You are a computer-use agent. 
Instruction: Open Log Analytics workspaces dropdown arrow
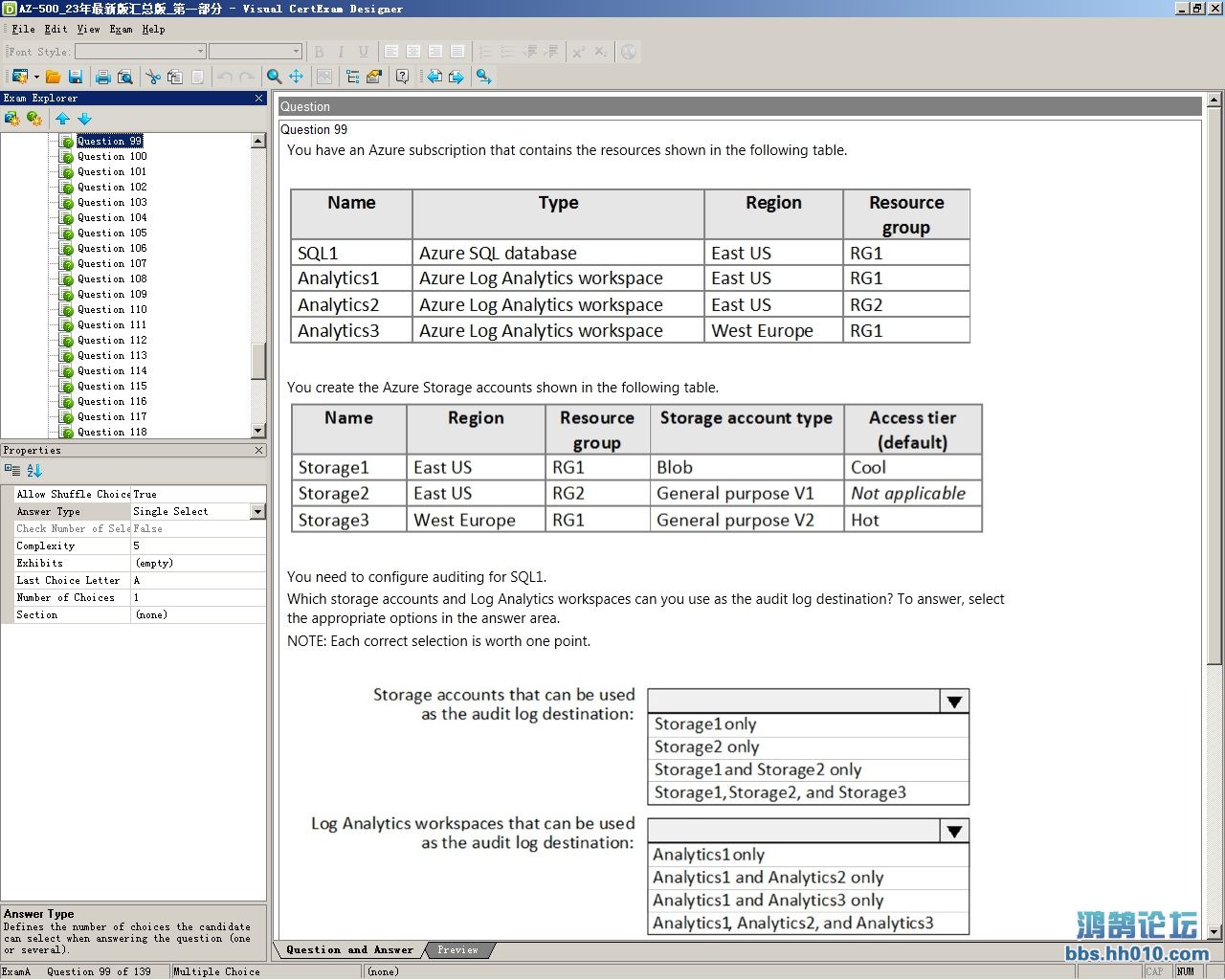click(954, 831)
